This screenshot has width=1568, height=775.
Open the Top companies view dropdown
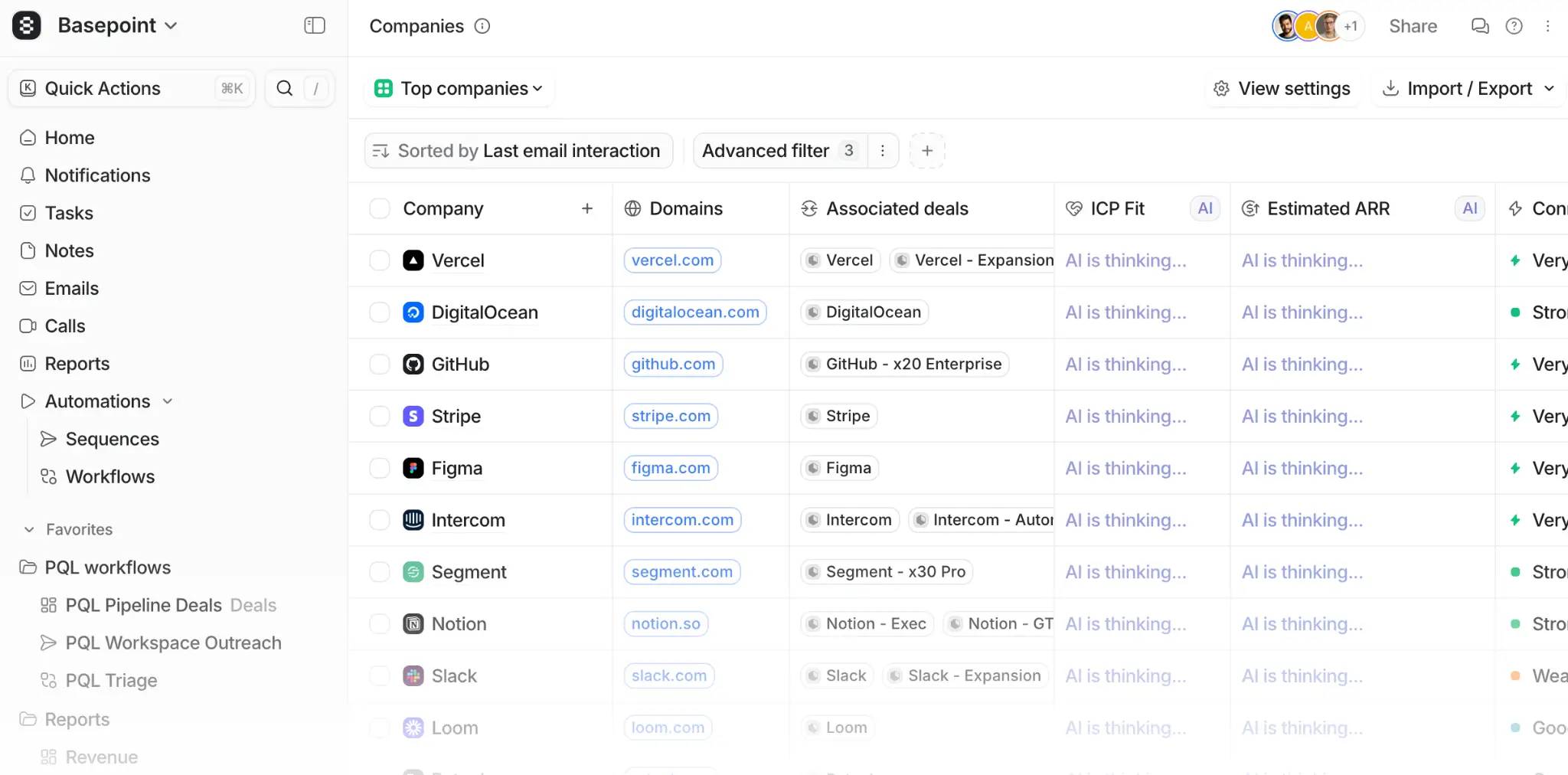459,89
